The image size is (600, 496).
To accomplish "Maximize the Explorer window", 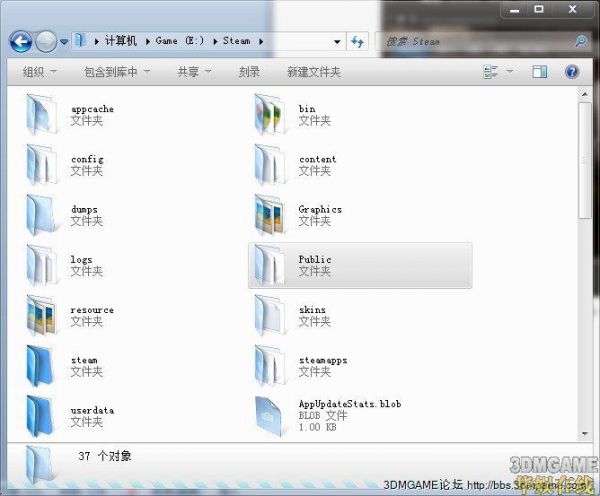I will point(539,9).
